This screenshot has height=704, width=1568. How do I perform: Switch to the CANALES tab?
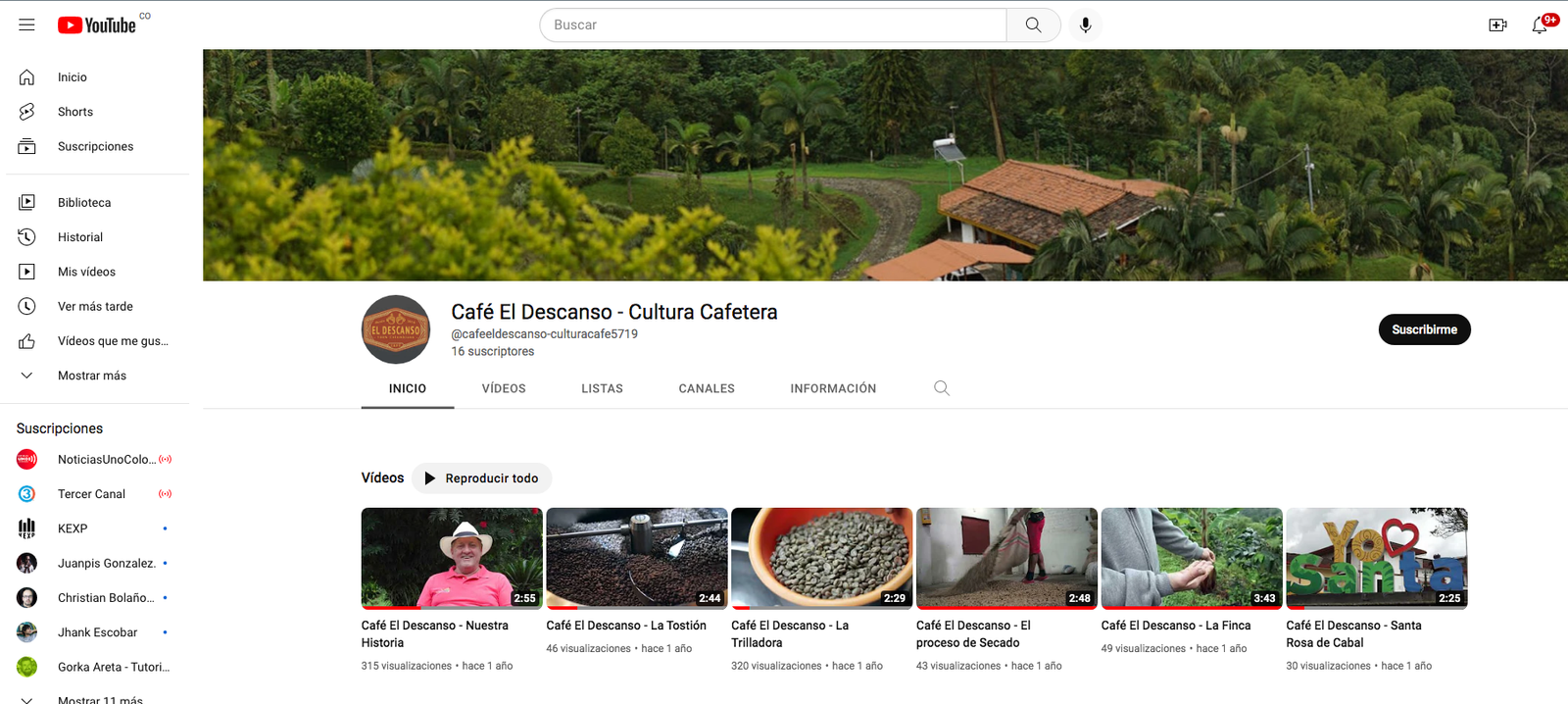click(x=707, y=388)
